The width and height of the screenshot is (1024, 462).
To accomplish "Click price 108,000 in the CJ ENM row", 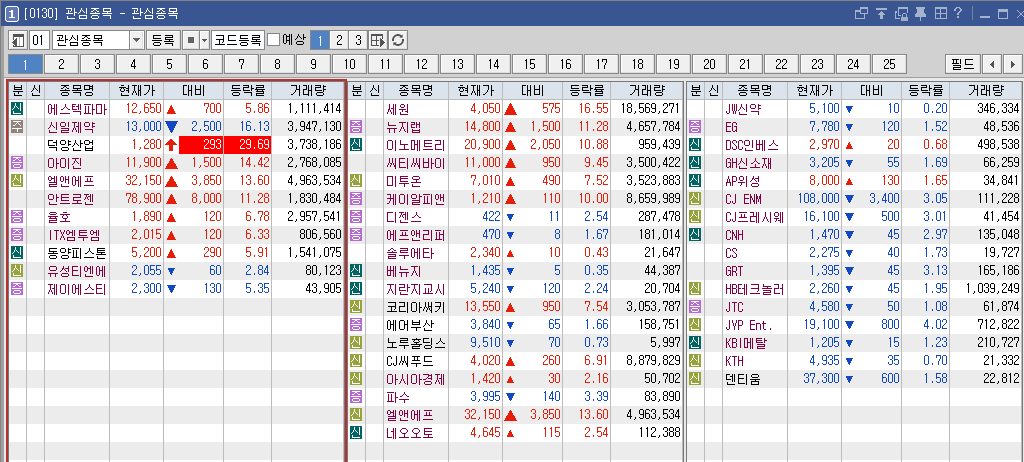I will click(x=818, y=199).
